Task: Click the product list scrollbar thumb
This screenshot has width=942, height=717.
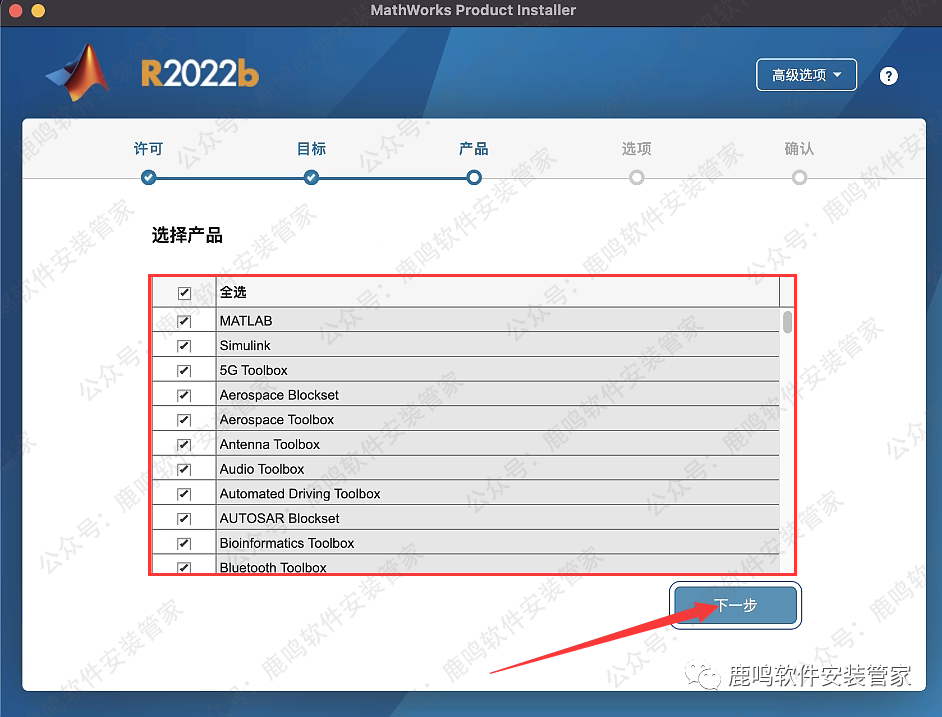Action: click(x=787, y=322)
